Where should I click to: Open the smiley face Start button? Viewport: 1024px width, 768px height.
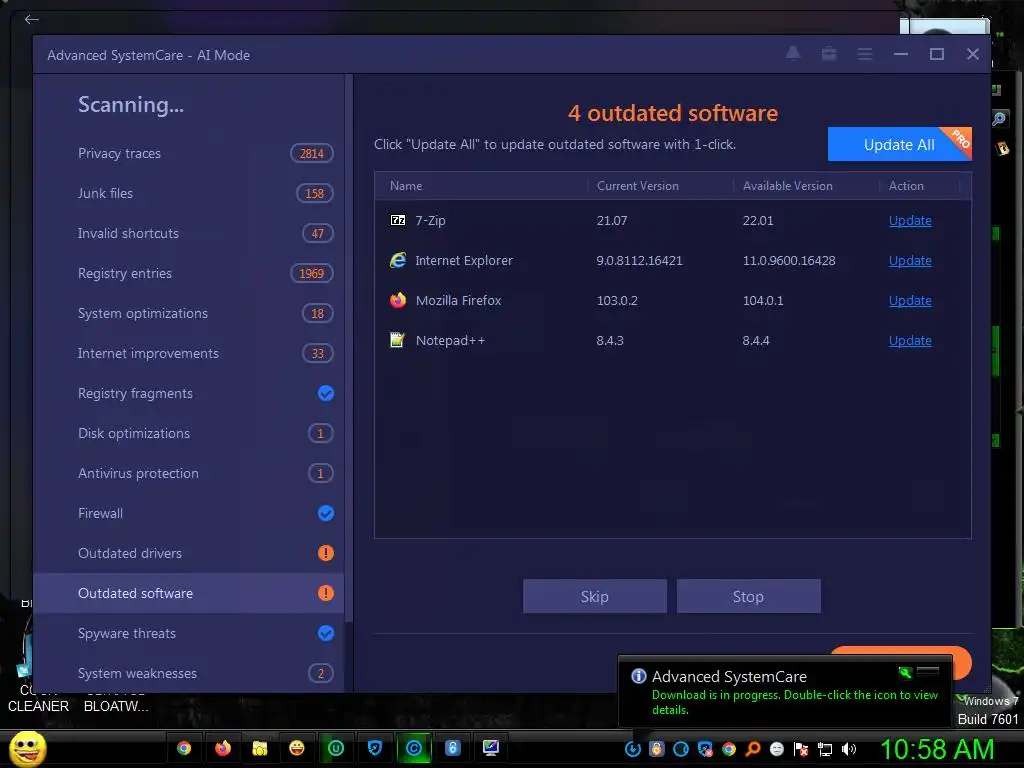click(x=28, y=748)
